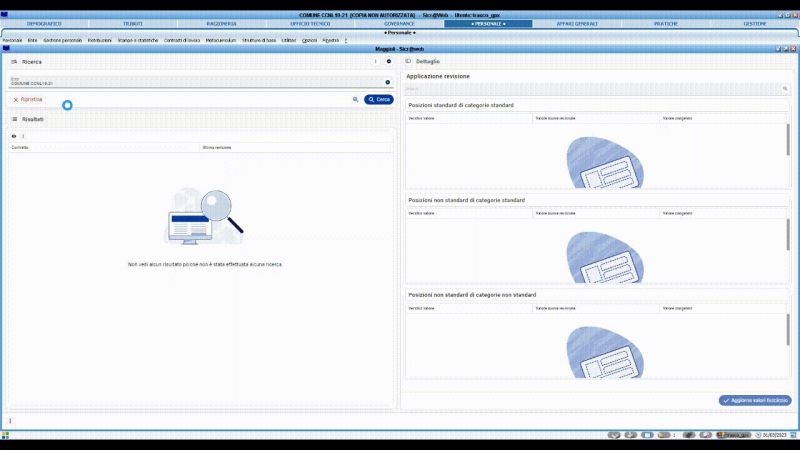Screen dimensions: 800x450
Task: Click the Maggioli window book icon
Action: pos(6,49)
